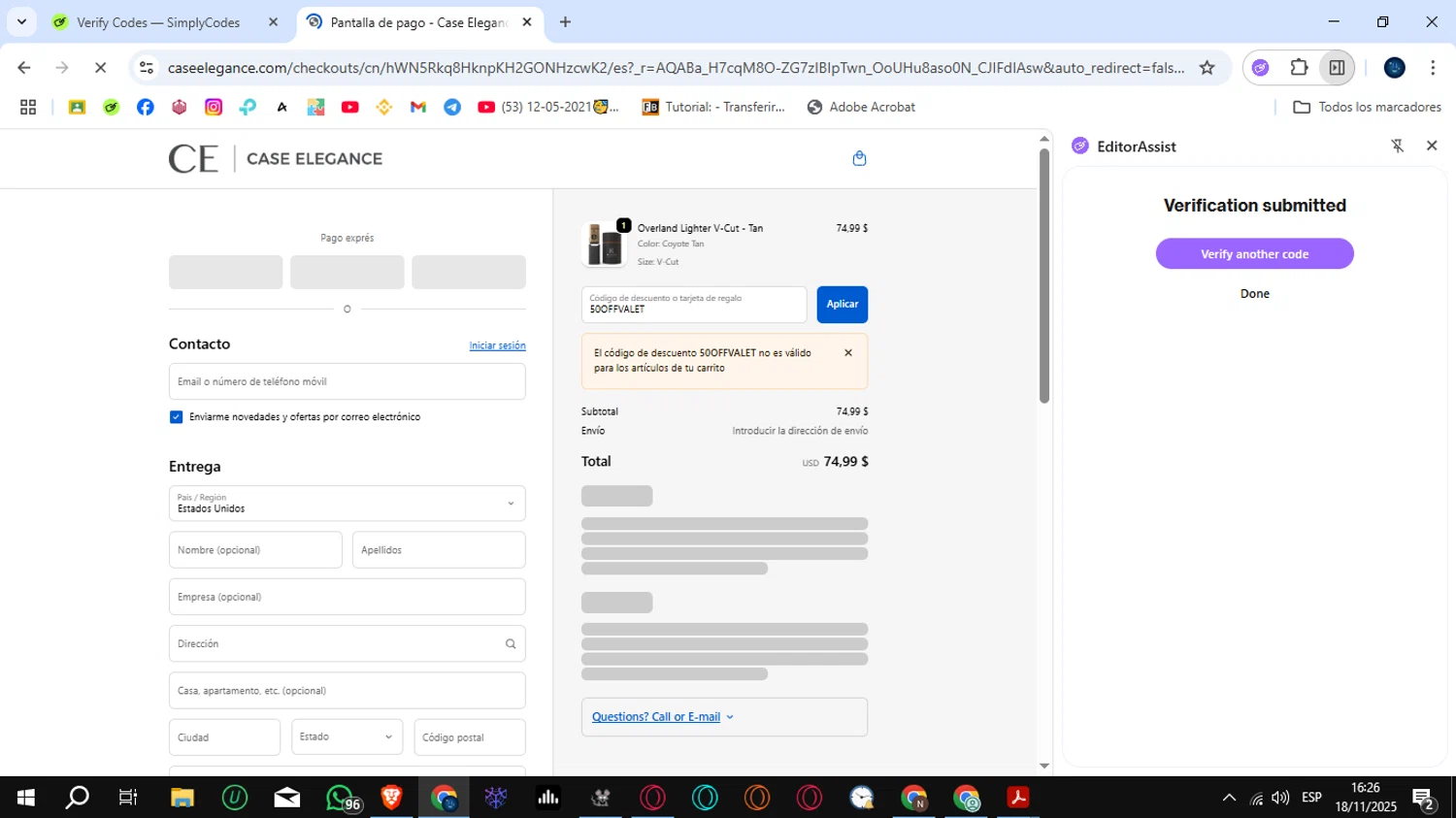The width and height of the screenshot is (1456, 818).
Task: Click the Aplicar discount button
Action: [x=843, y=305]
